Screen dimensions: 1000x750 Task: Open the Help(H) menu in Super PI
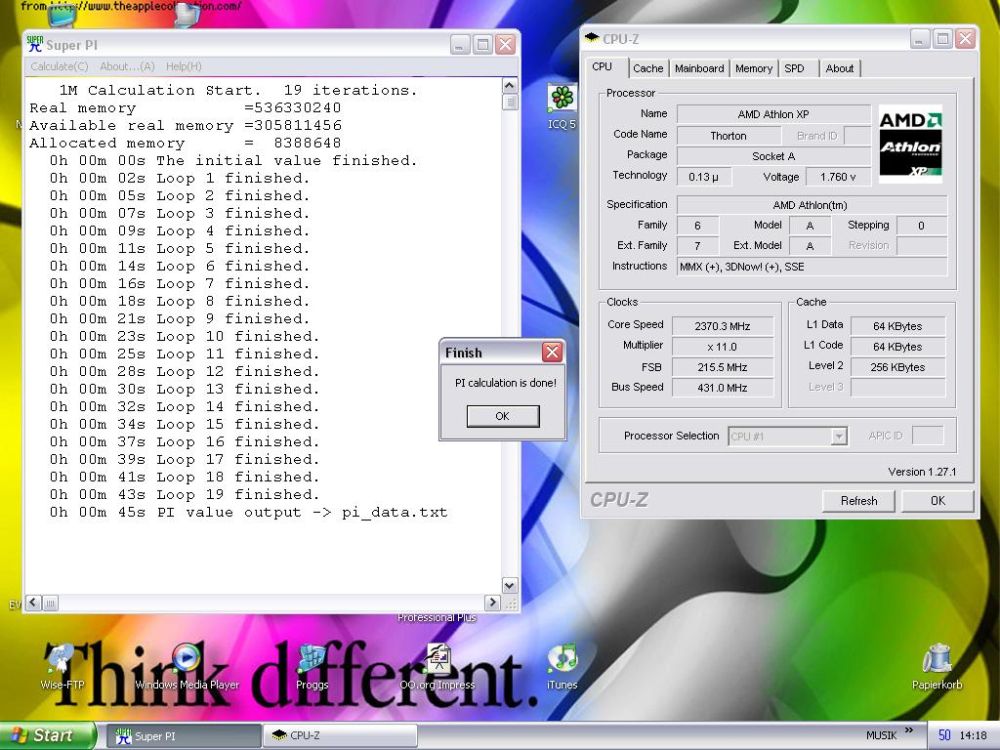tap(184, 66)
